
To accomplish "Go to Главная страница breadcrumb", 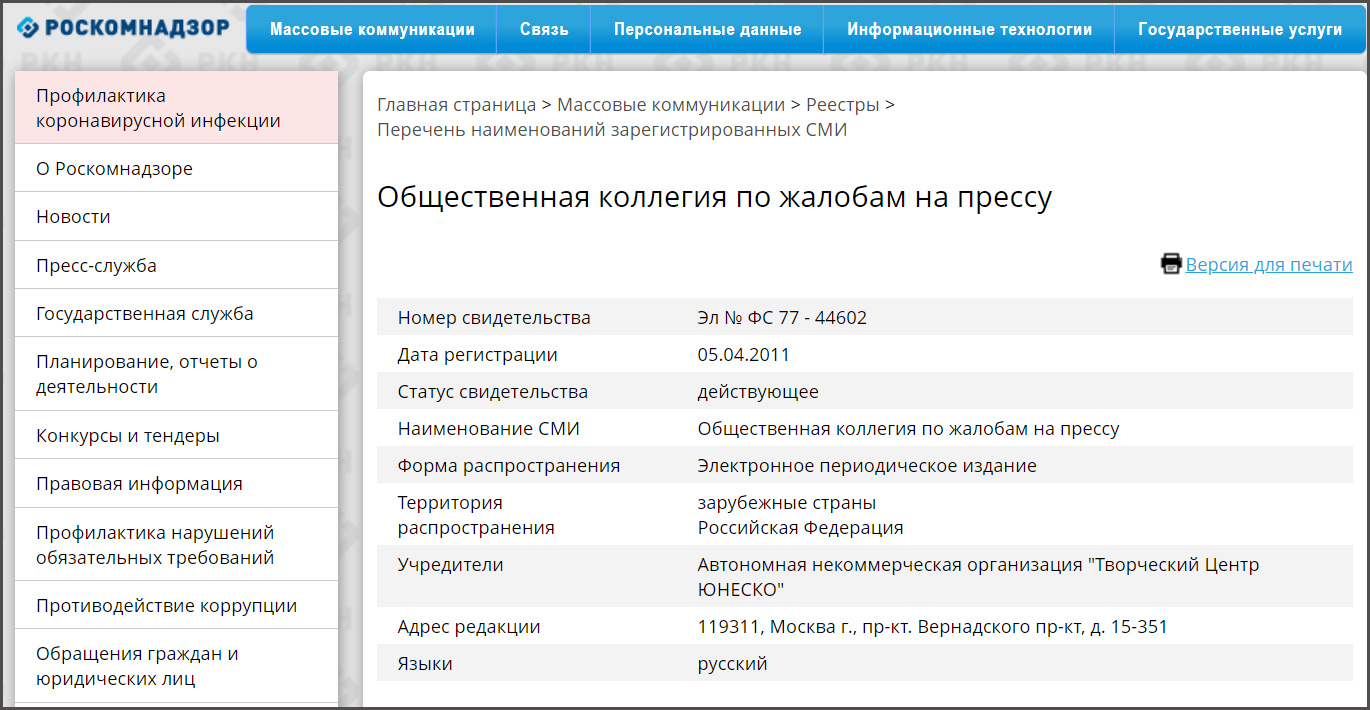I will click(456, 104).
